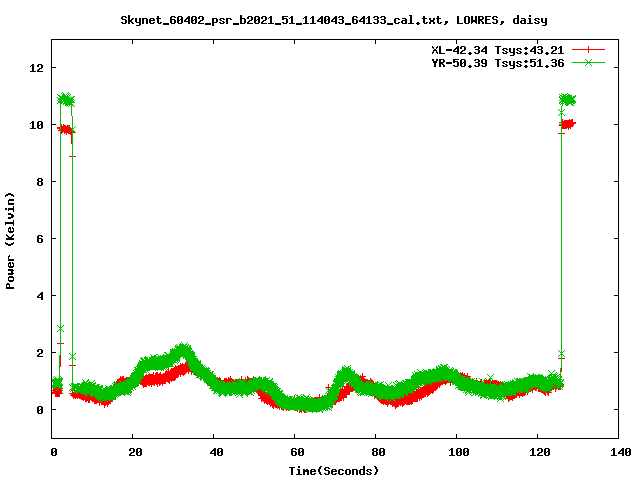Click the y-axis tick label 4

[40, 296]
